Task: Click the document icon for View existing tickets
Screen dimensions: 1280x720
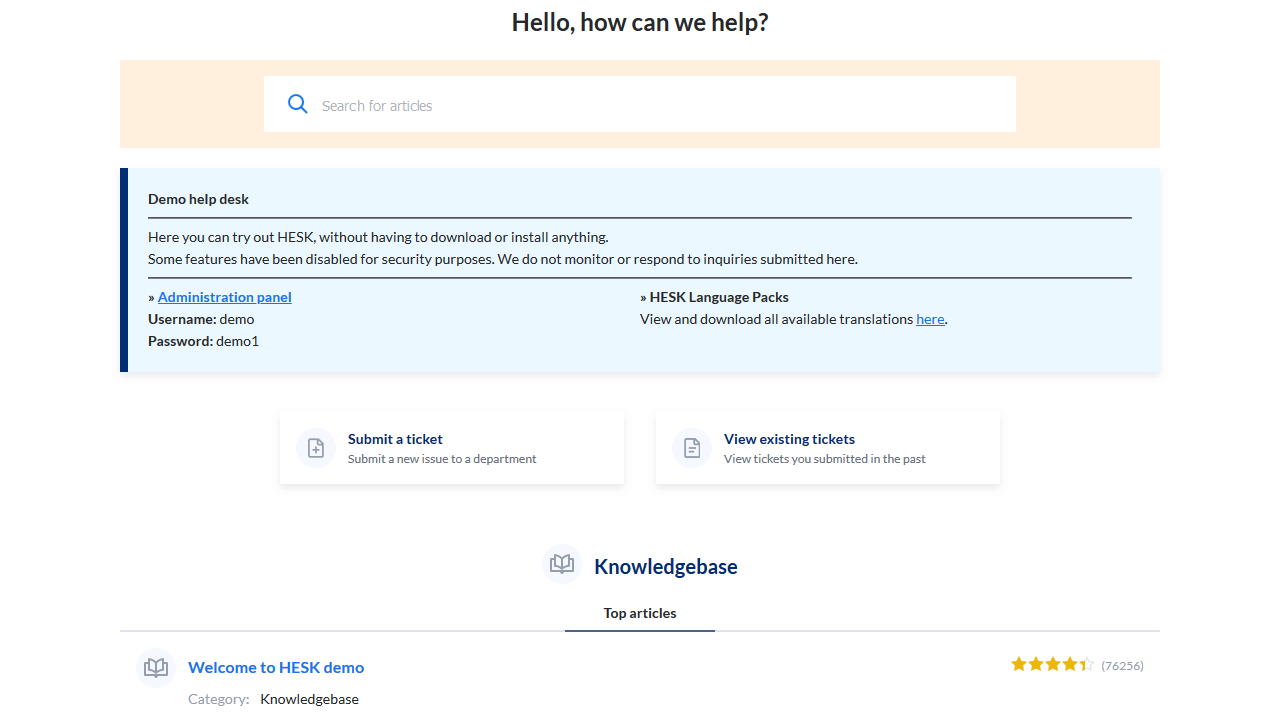Action: click(x=692, y=448)
